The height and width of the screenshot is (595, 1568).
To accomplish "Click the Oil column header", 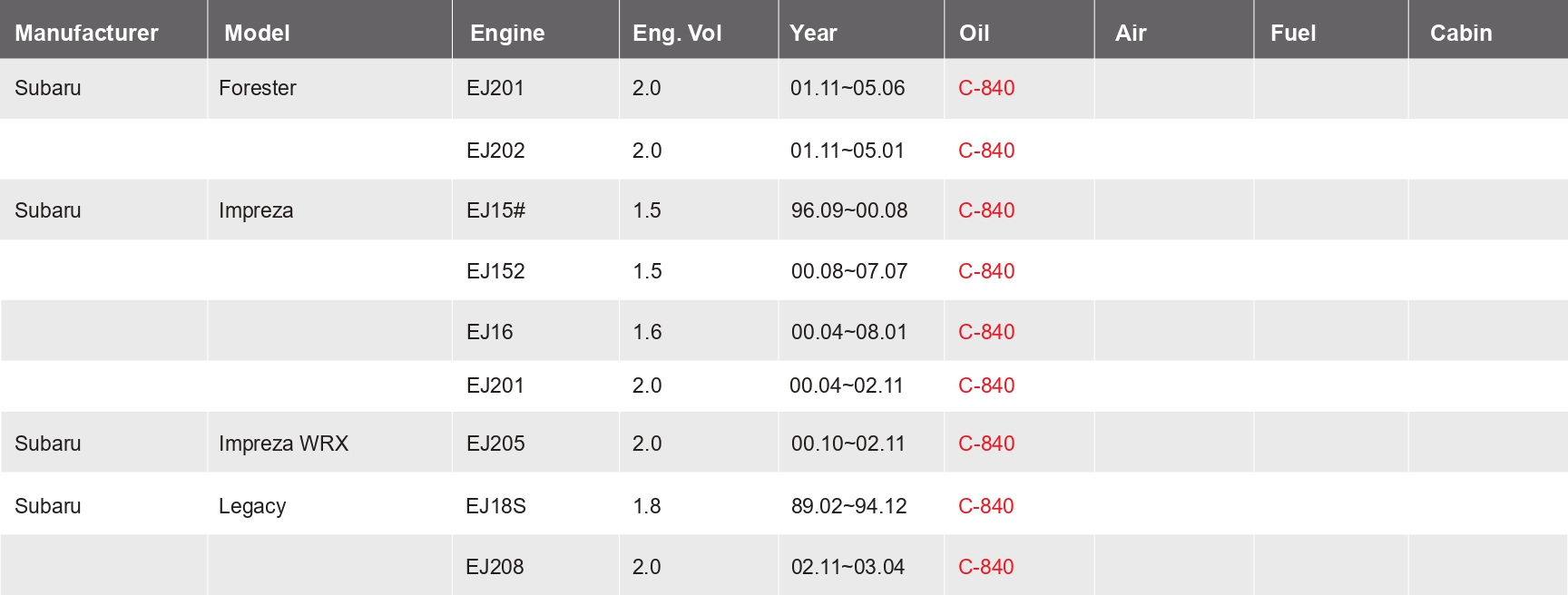I will pyautogui.click(x=975, y=33).
